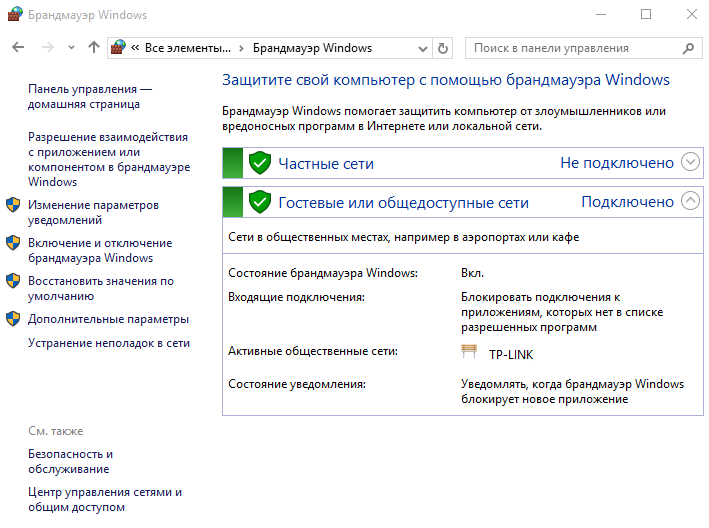The image size is (709, 528).
Task: Open «Панель управления — домашняя страница» link
Action: click(90, 96)
